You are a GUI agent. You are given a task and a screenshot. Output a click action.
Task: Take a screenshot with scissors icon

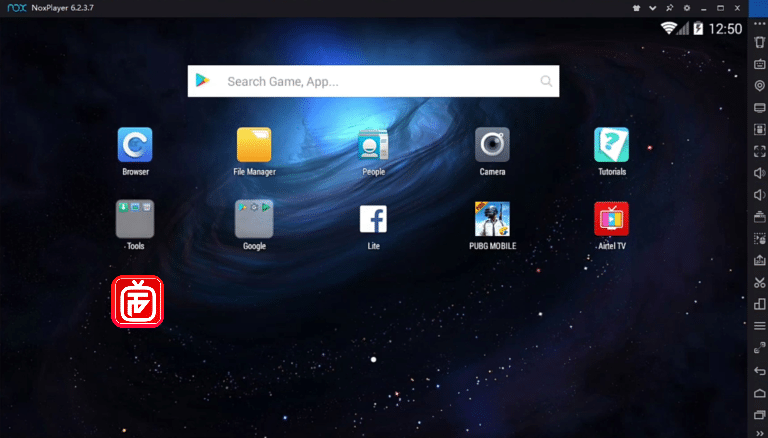760,282
